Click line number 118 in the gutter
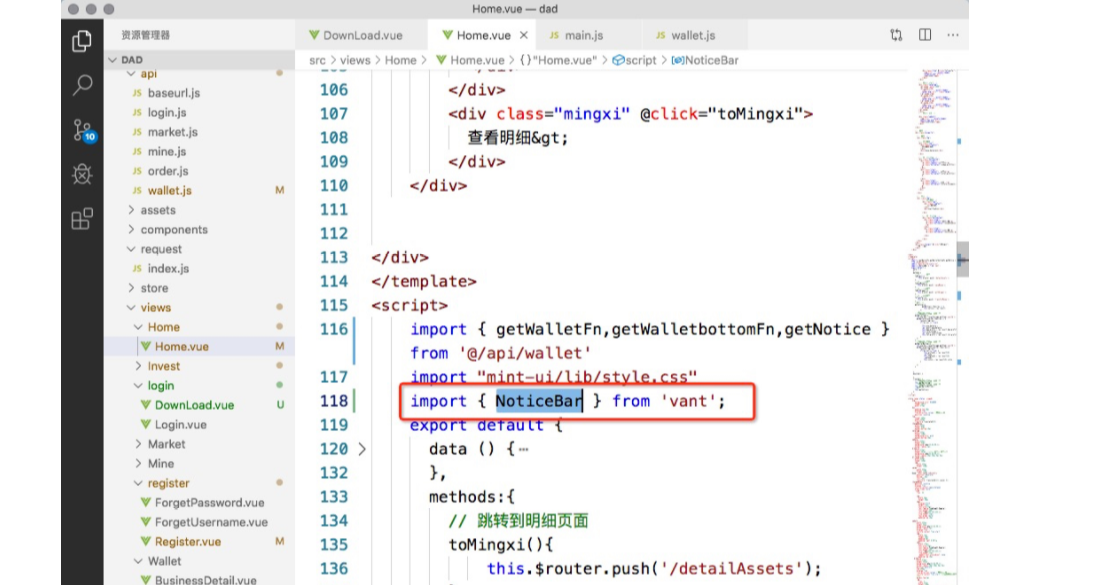 tap(334, 401)
